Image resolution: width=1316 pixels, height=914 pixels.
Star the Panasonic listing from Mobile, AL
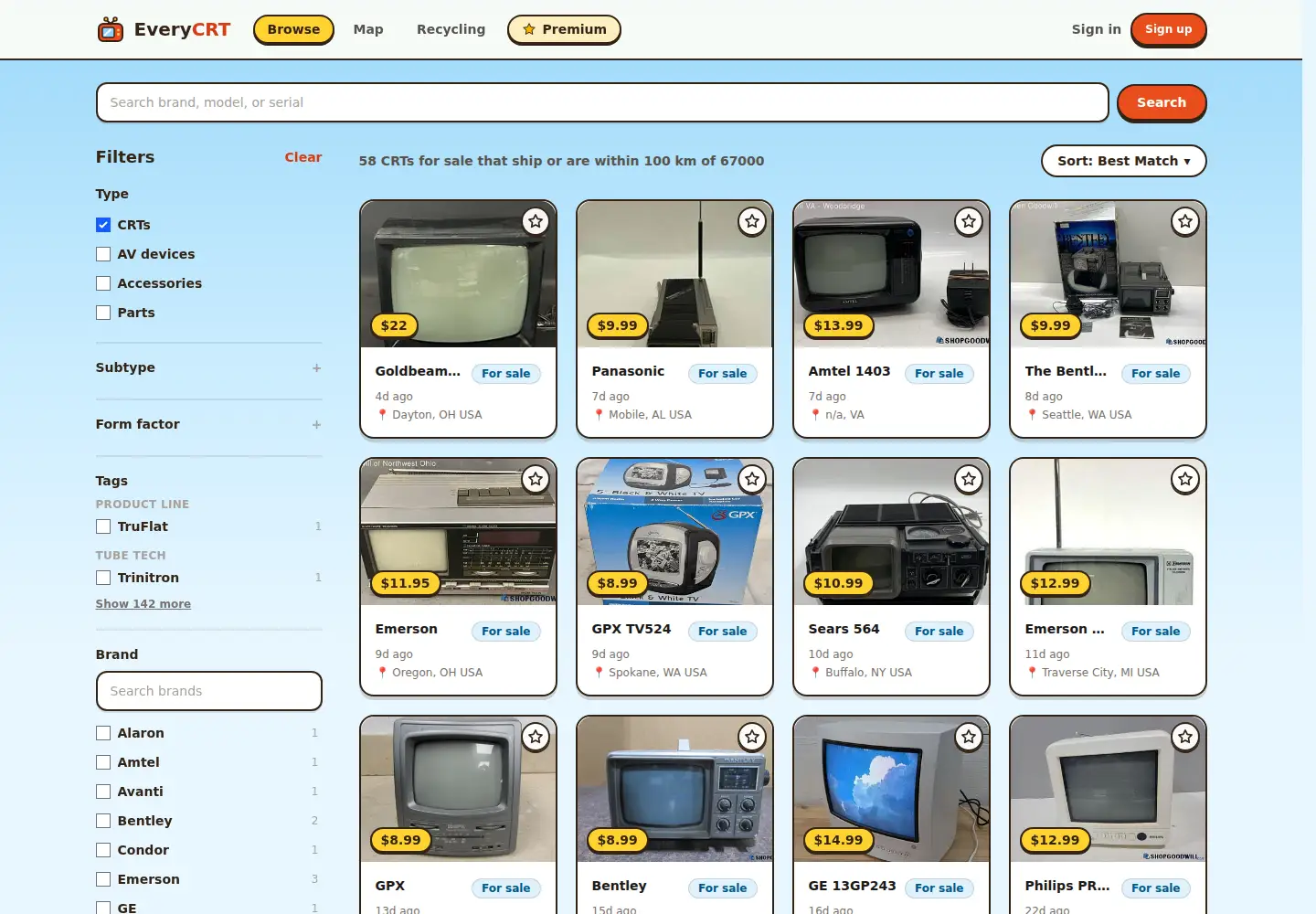pyautogui.click(x=752, y=221)
